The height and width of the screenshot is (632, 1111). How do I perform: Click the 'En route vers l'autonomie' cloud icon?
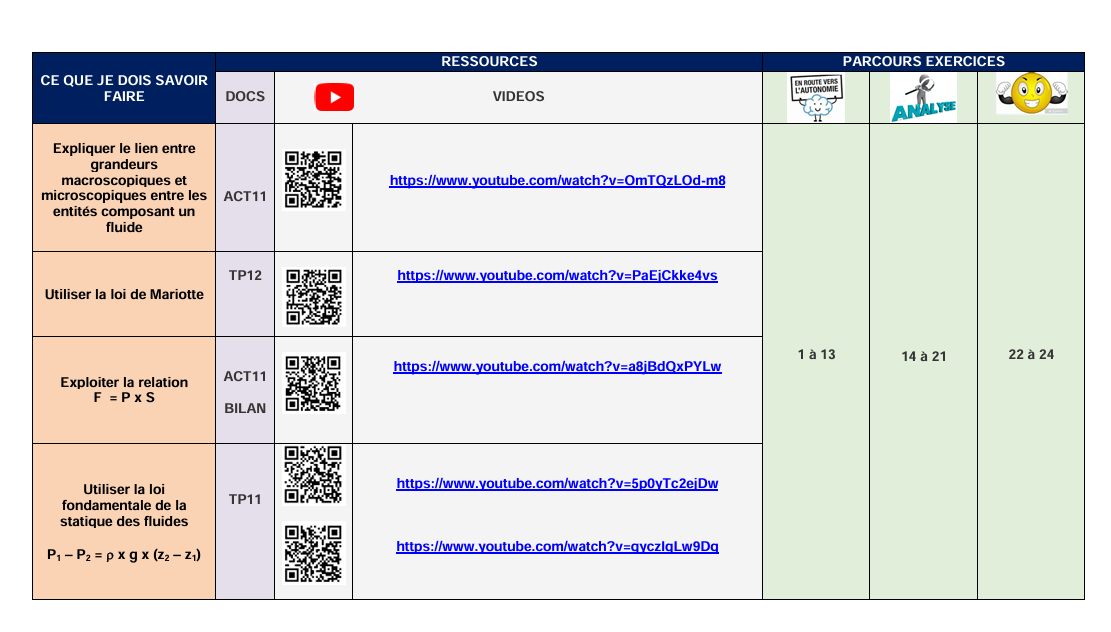click(816, 98)
